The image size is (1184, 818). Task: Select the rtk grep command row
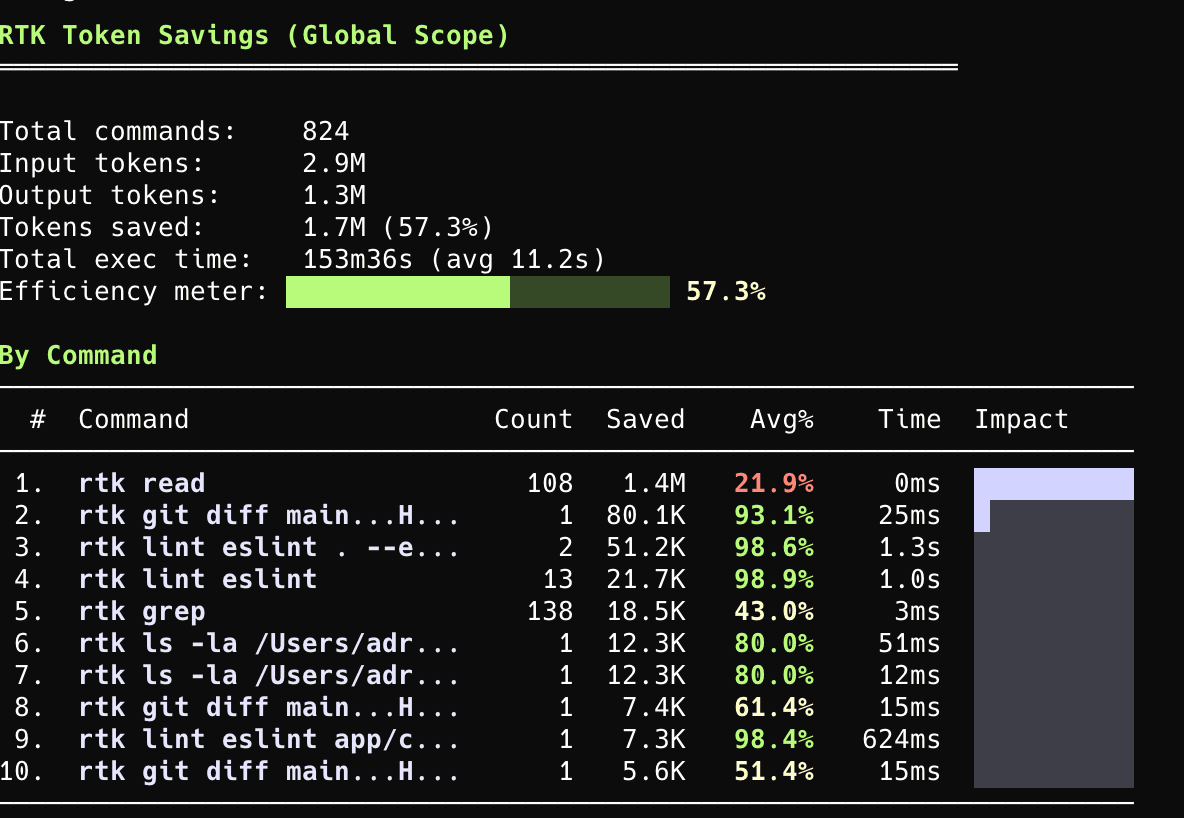click(x=566, y=611)
